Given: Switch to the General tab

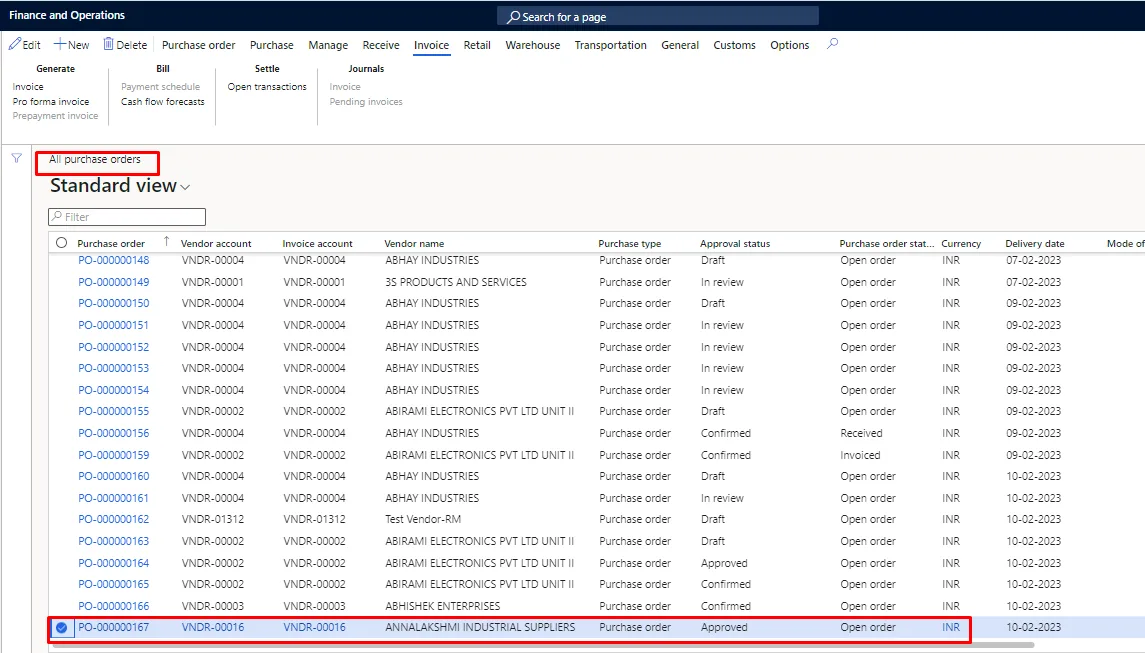Looking at the screenshot, I should tap(680, 45).
